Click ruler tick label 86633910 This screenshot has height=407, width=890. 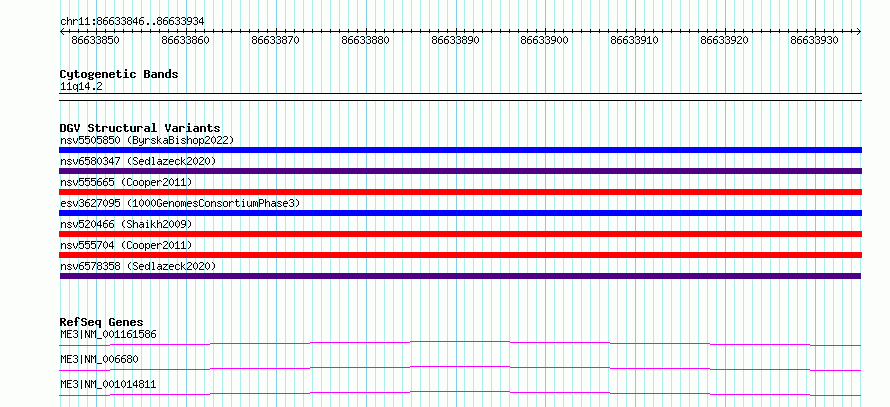pyautogui.click(x=635, y=40)
